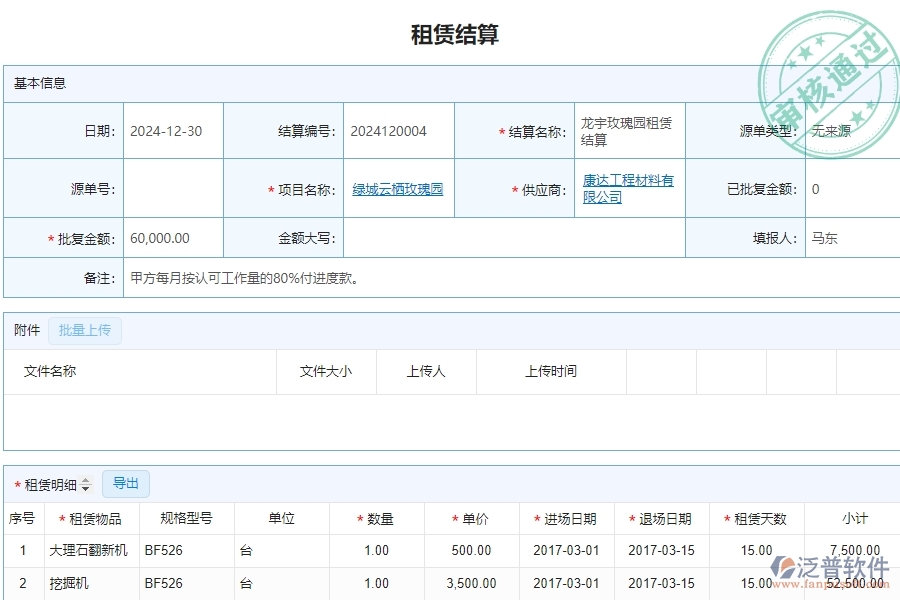Open the 康达工程材料有限公司 supplier link
Screen dimensions: 900x600
pos(628,189)
